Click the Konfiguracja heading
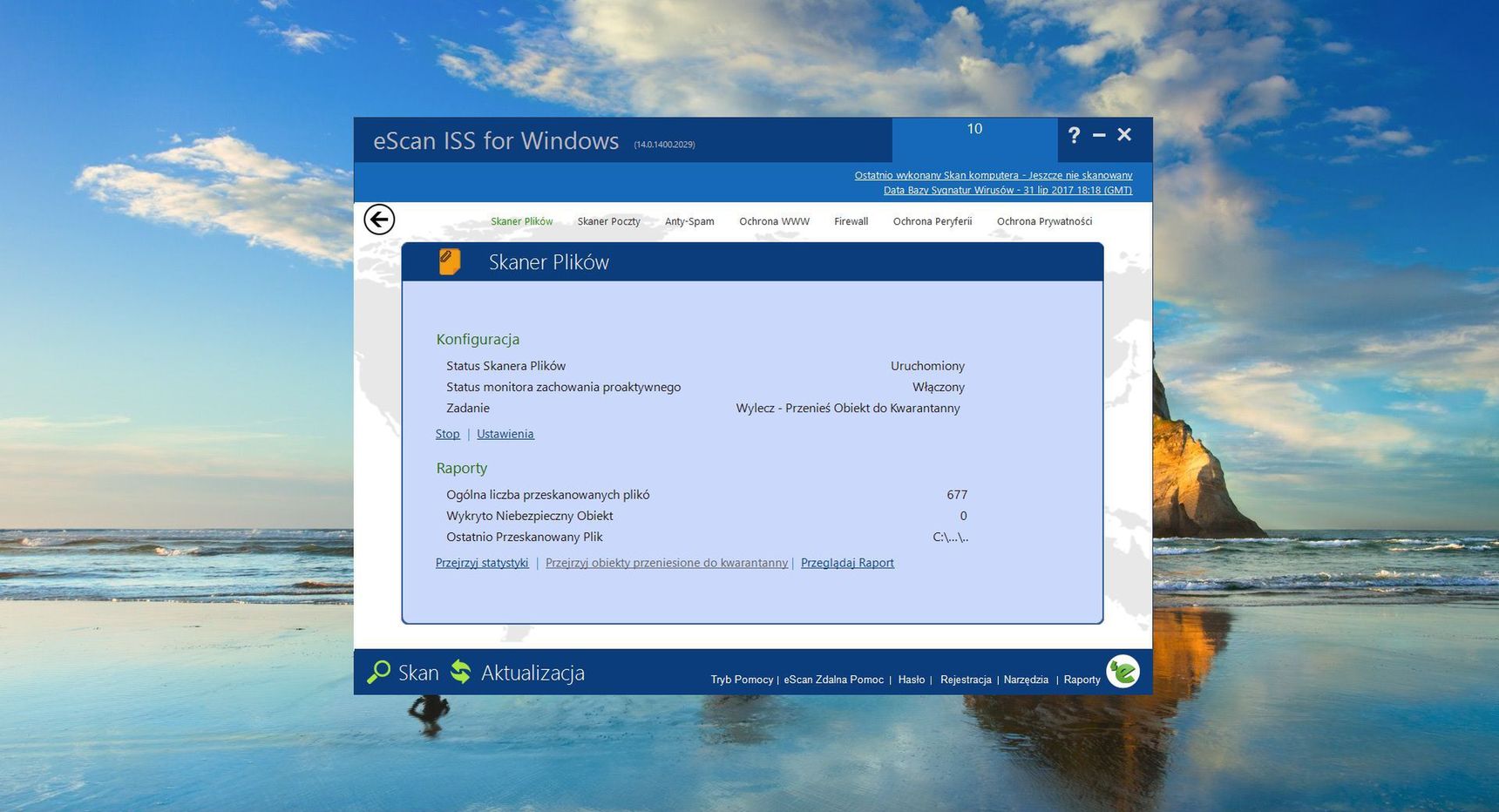The image size is (1499, 812). 478,339
